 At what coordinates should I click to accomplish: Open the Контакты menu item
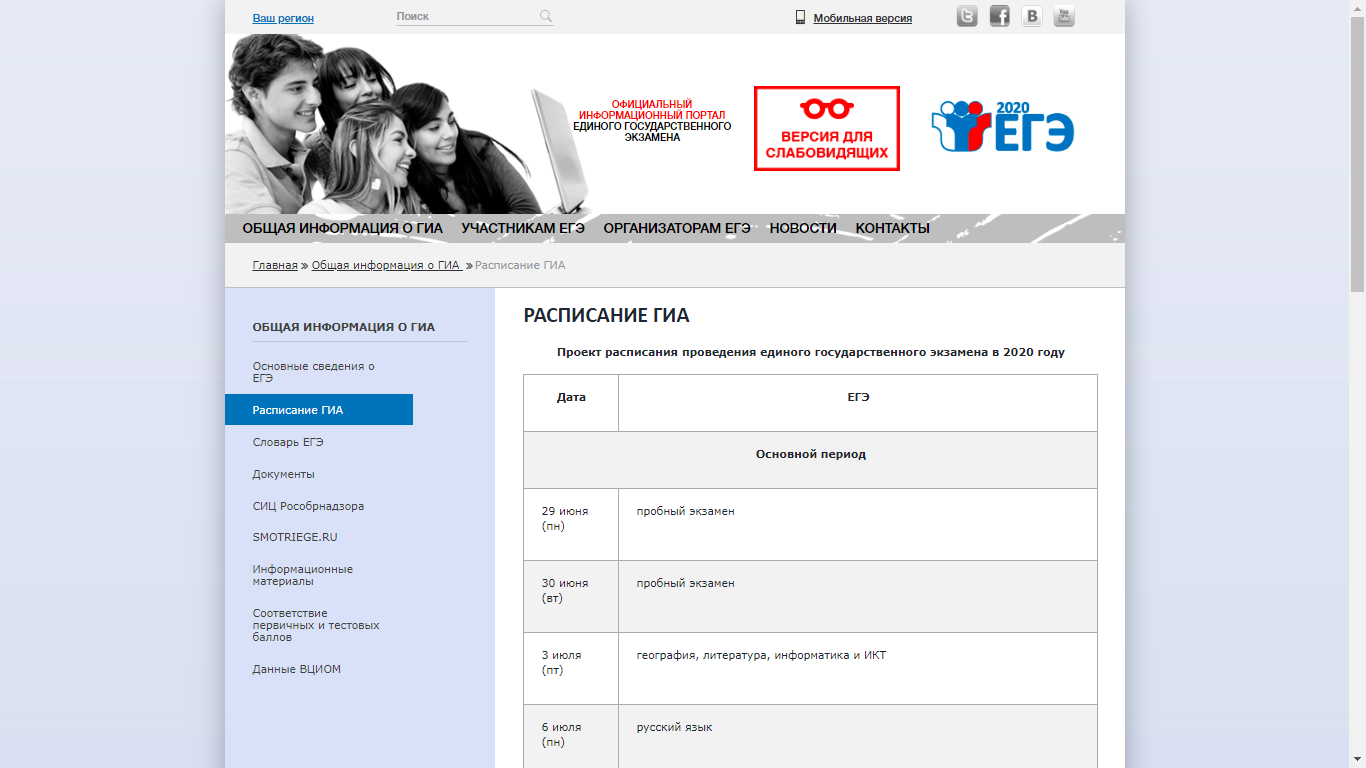point(892,228)
